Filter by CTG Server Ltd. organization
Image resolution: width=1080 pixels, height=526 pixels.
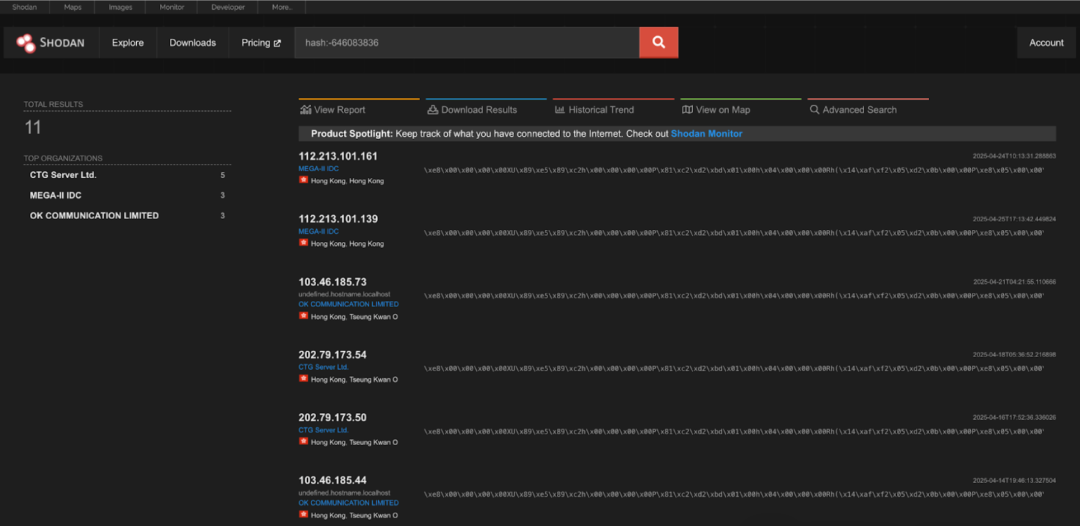[x=63, y=175]
